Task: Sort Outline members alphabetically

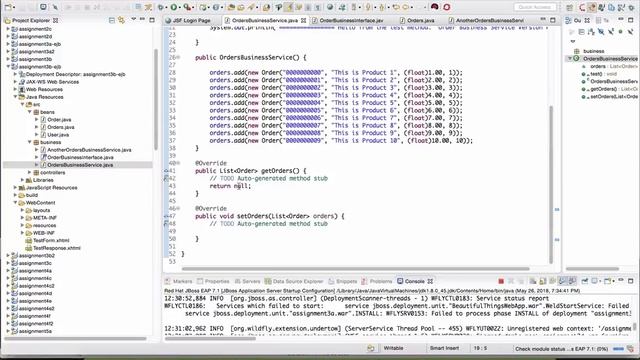Action: [x=591, y=31]
